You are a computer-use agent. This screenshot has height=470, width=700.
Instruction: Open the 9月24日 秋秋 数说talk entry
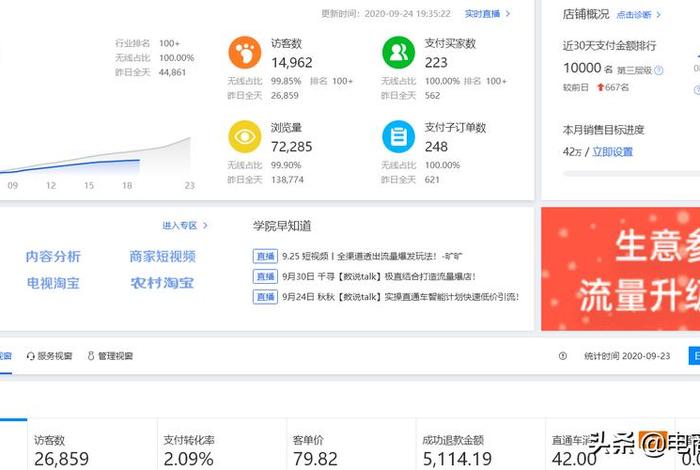tap(400, 297)
